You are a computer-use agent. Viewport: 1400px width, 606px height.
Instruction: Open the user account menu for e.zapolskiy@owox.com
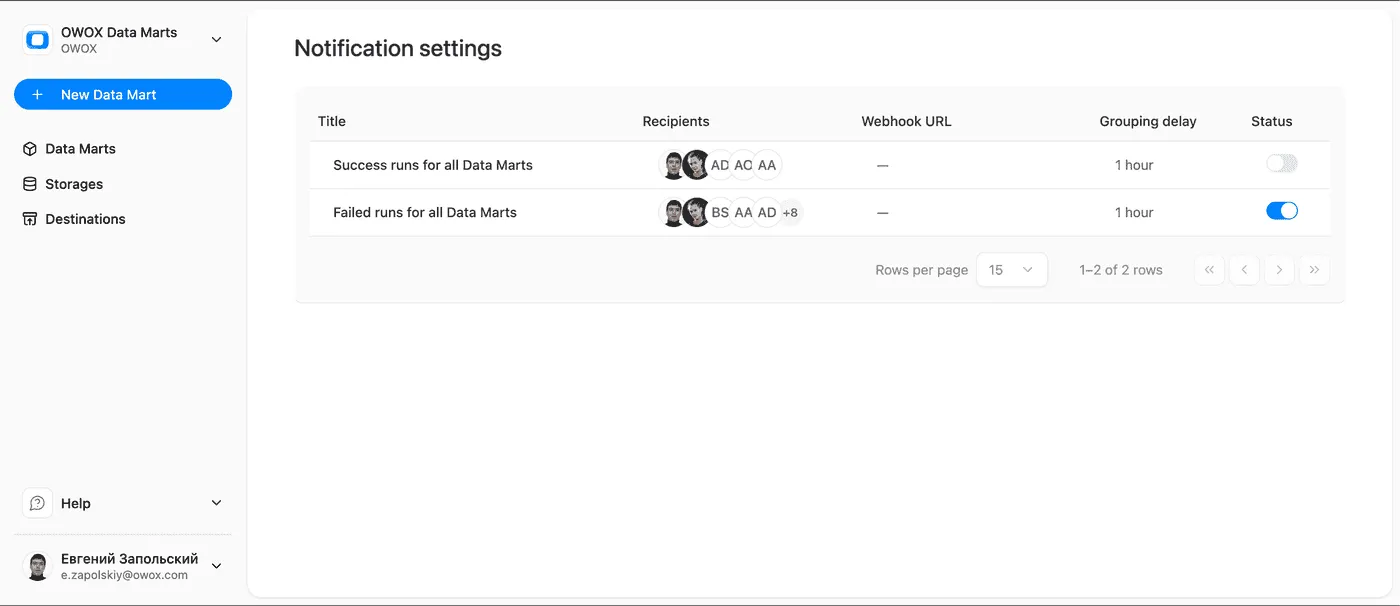click(216, 566)
